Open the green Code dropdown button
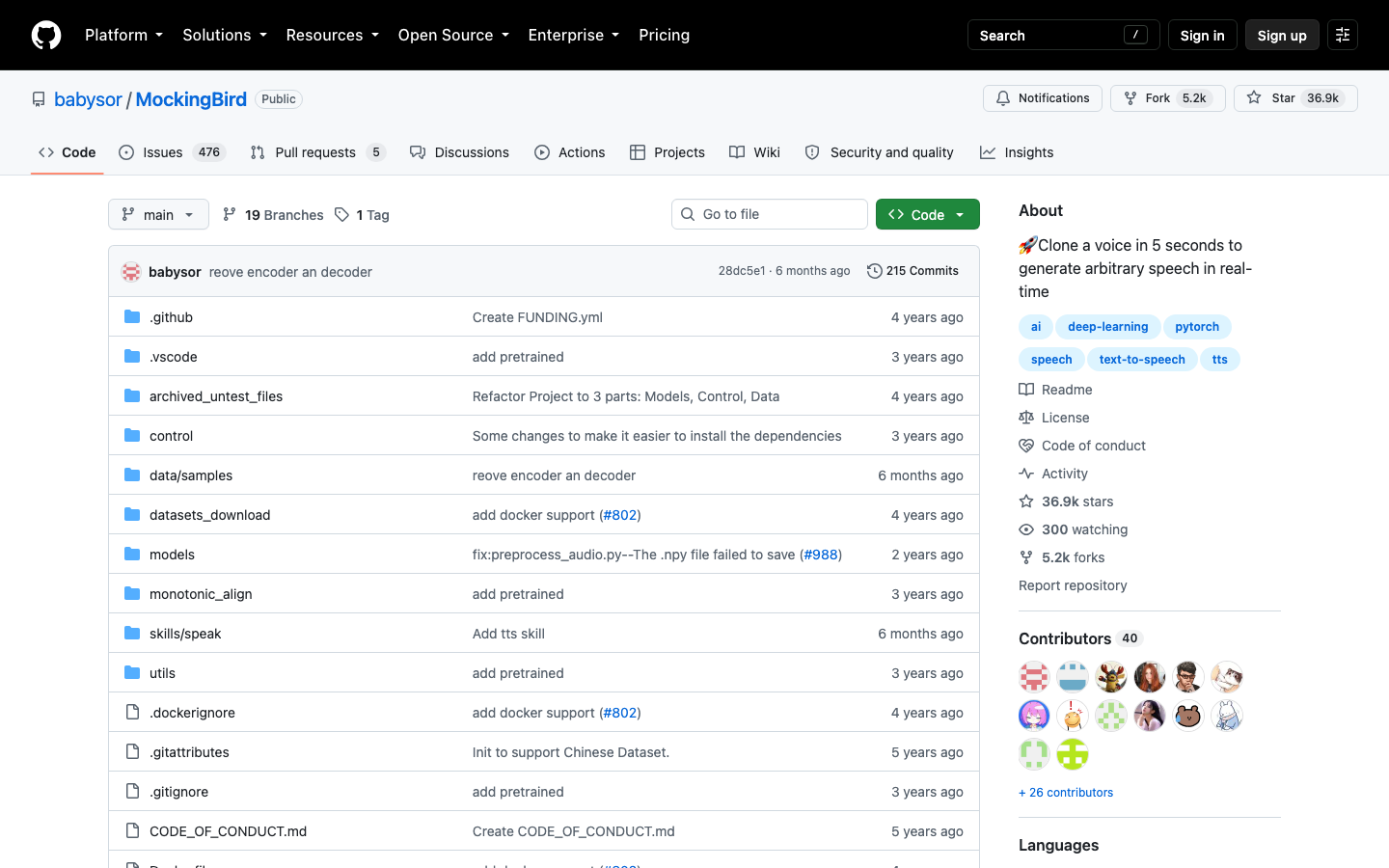1389x868 pixels. pyautogui.click(x=928, y=214)
